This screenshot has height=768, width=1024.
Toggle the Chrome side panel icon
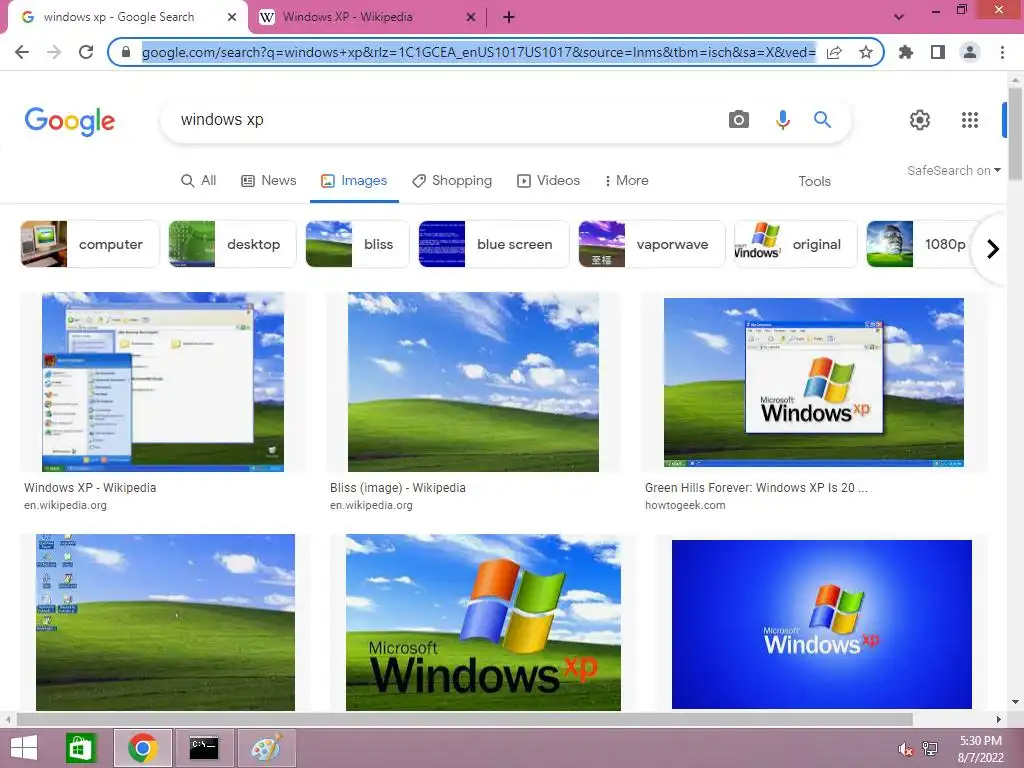point(938,52)
